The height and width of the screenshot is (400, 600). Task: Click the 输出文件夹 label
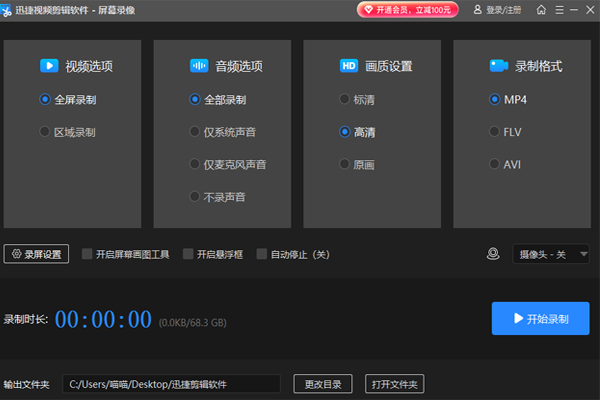[27, 384]
